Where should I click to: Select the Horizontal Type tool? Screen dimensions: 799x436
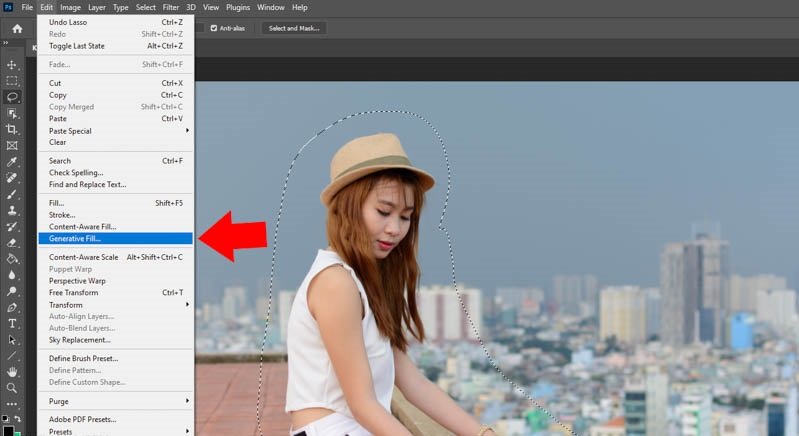12,323
